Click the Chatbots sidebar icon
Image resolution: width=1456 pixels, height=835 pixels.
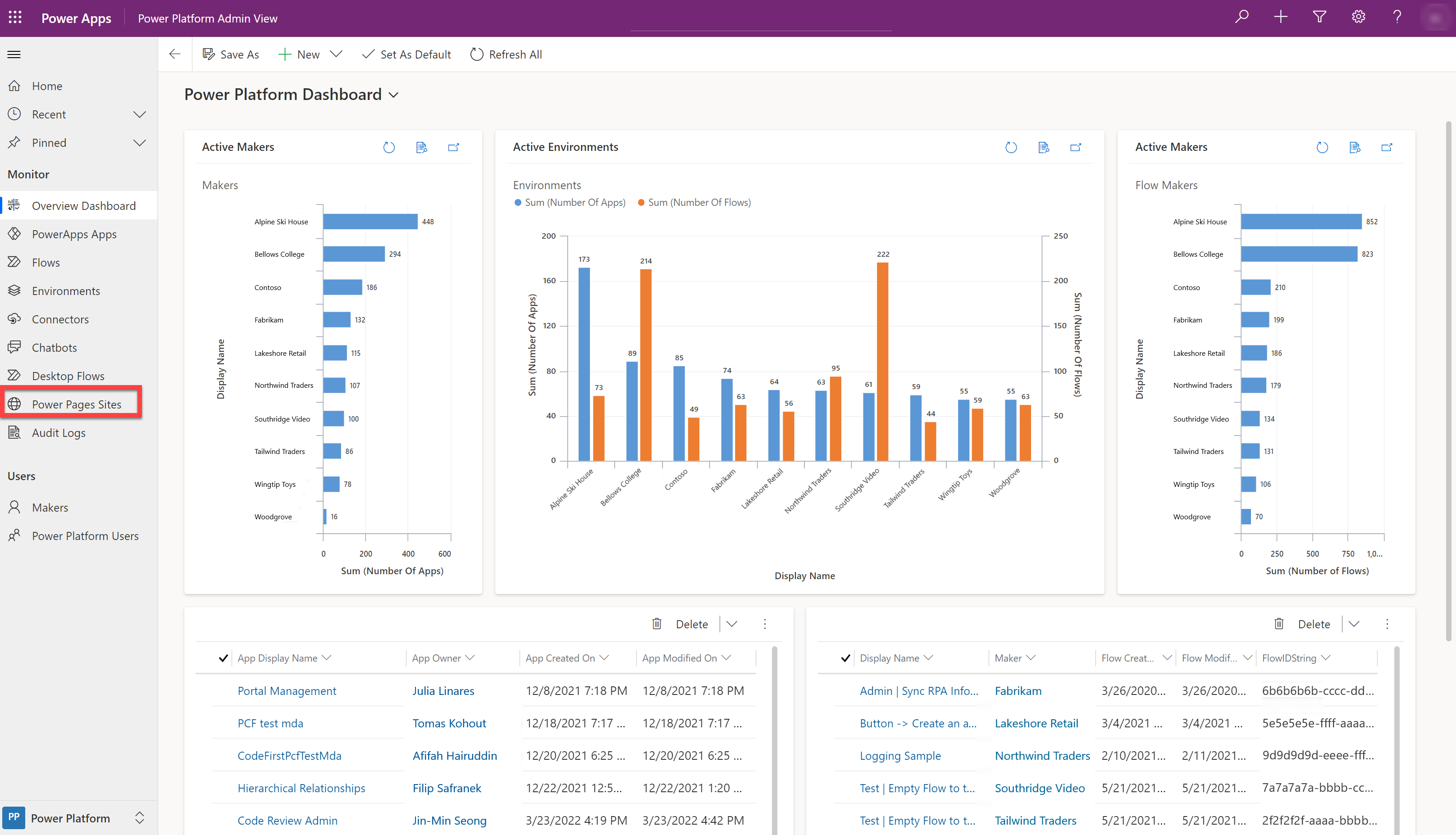pos(15,347)
